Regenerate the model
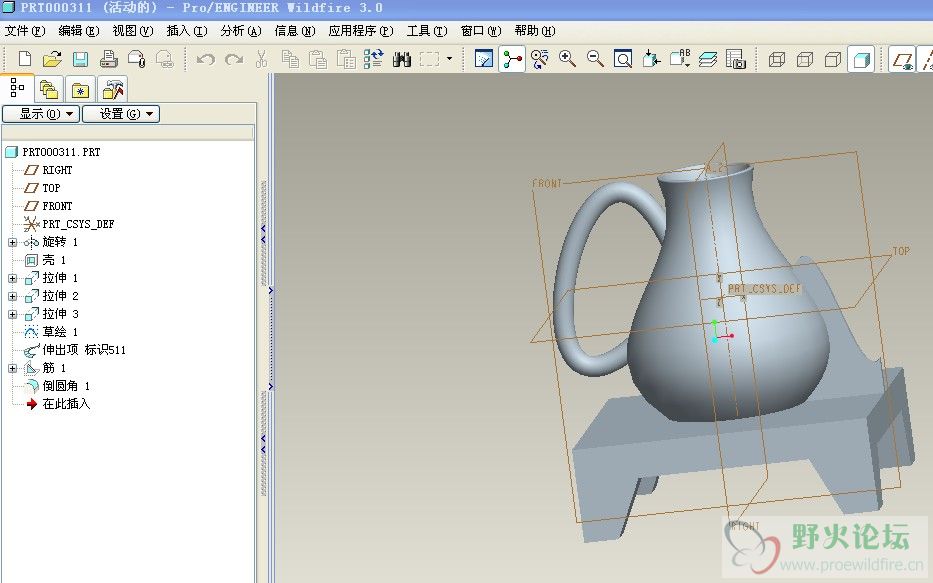The image size is (933, 583). tap(374, 59)
